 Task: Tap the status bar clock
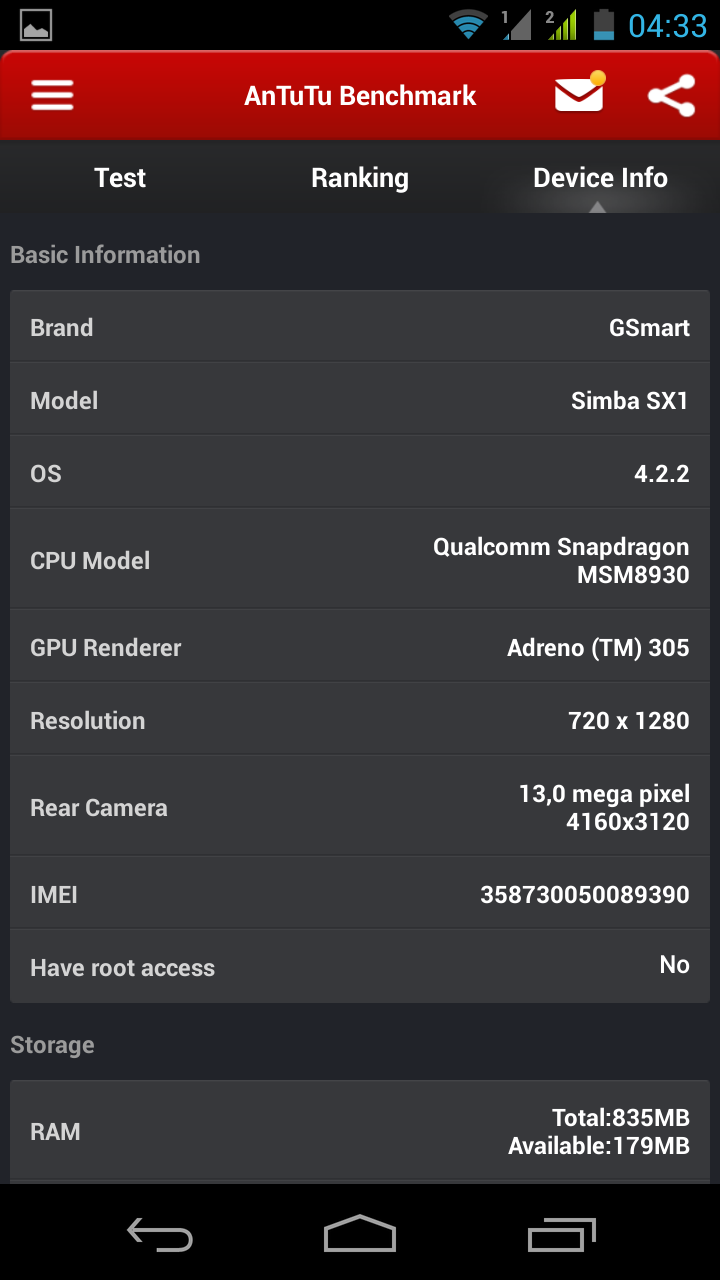coord(667,25)
